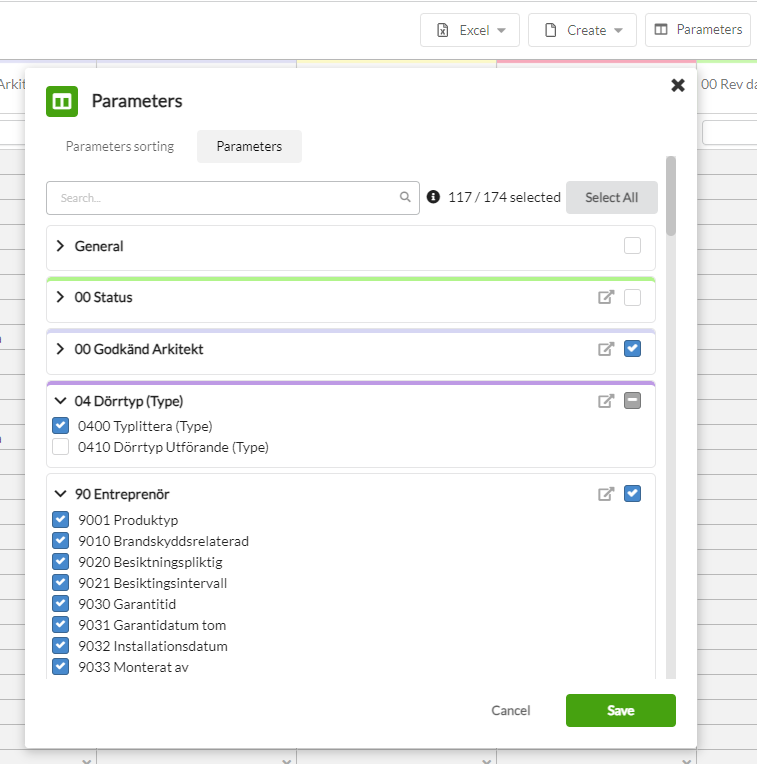Open edit icon for 04 Dörrtyp (Type) group
This screenshot has width=757, height=764.
pyautogui.click(x=606, y=401)
